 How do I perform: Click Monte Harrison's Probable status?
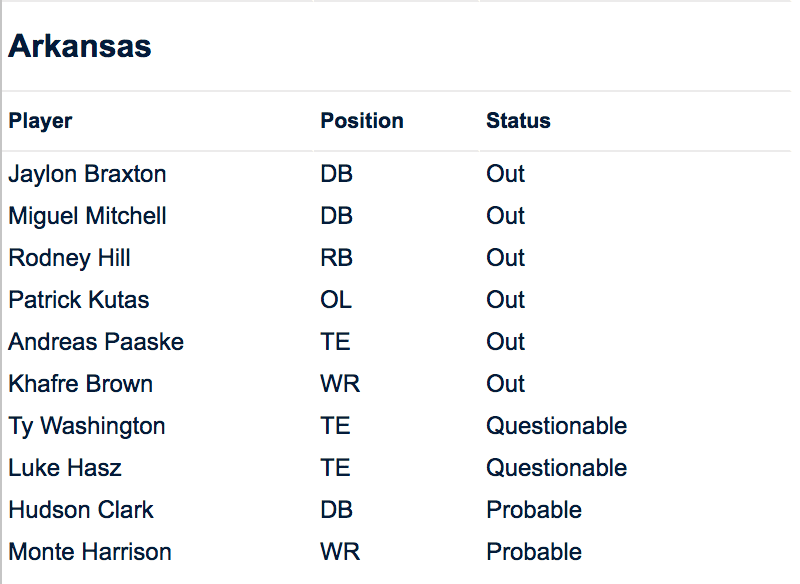(x=534, y=552)
